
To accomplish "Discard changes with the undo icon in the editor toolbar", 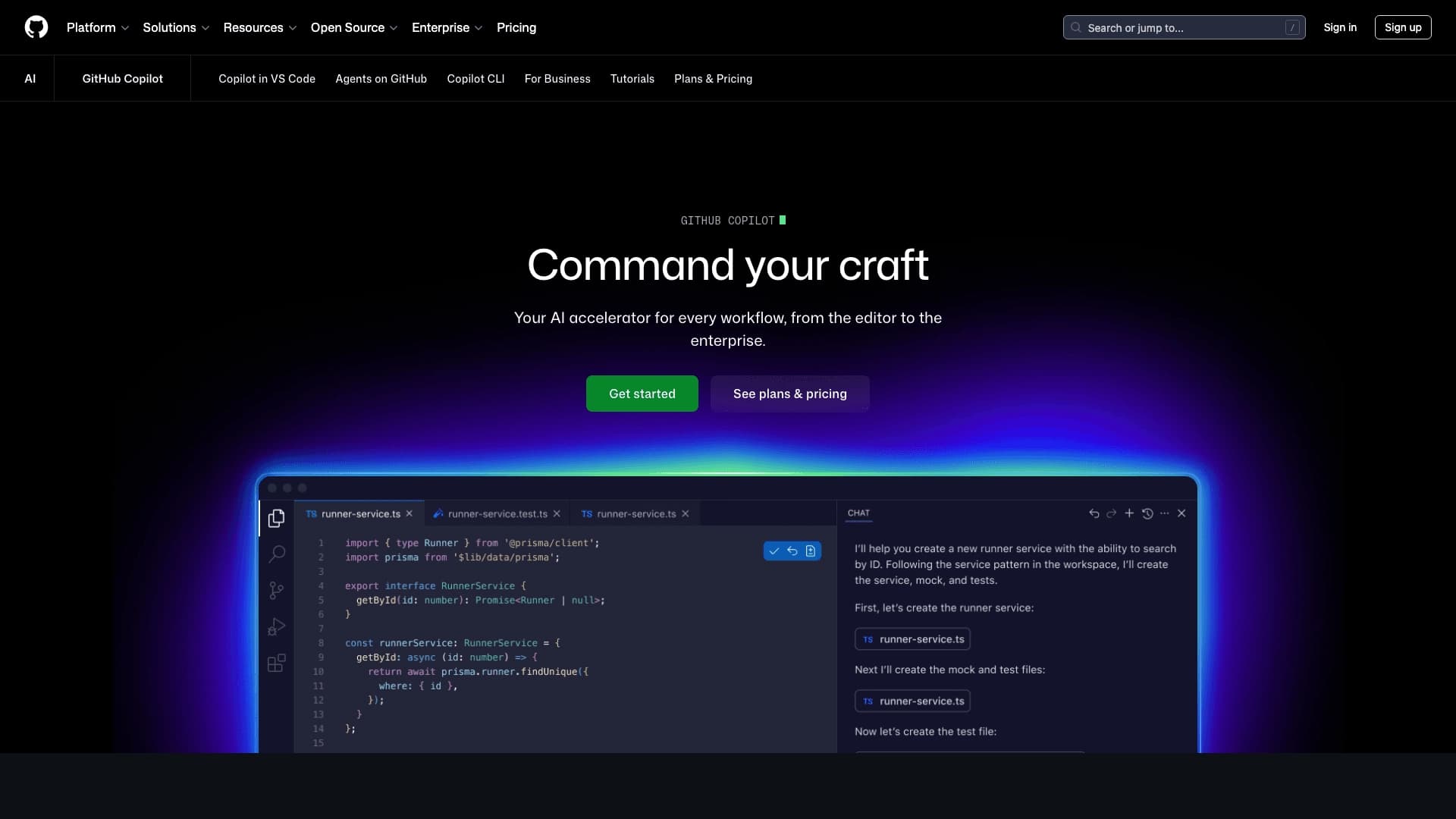I will [792, 551].
